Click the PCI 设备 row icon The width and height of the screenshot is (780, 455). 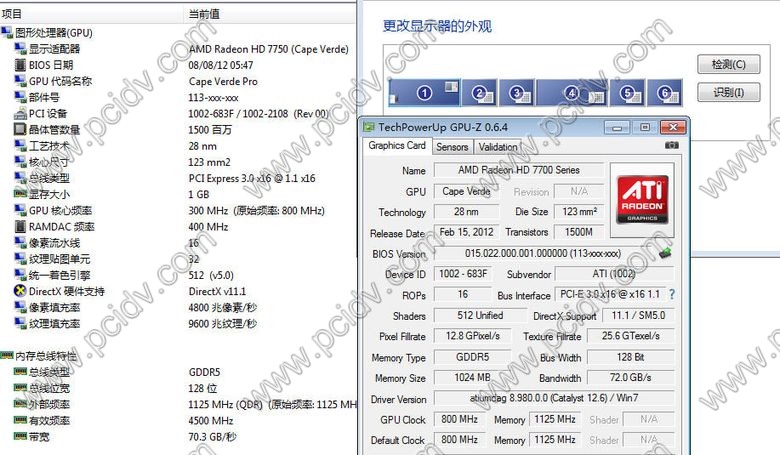(x=20, y=114)
